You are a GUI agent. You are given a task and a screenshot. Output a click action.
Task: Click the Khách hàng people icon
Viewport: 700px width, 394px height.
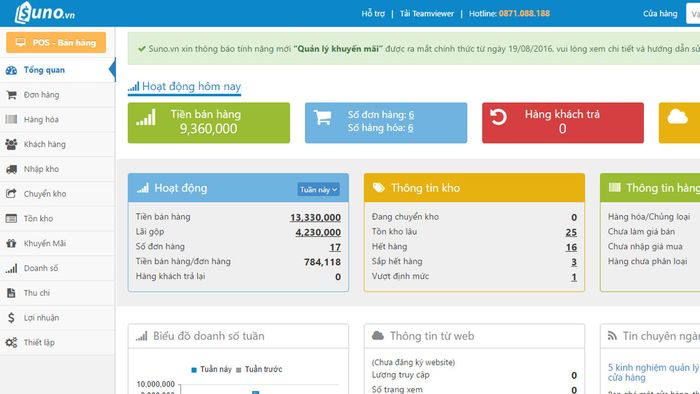tap(11, 144)
